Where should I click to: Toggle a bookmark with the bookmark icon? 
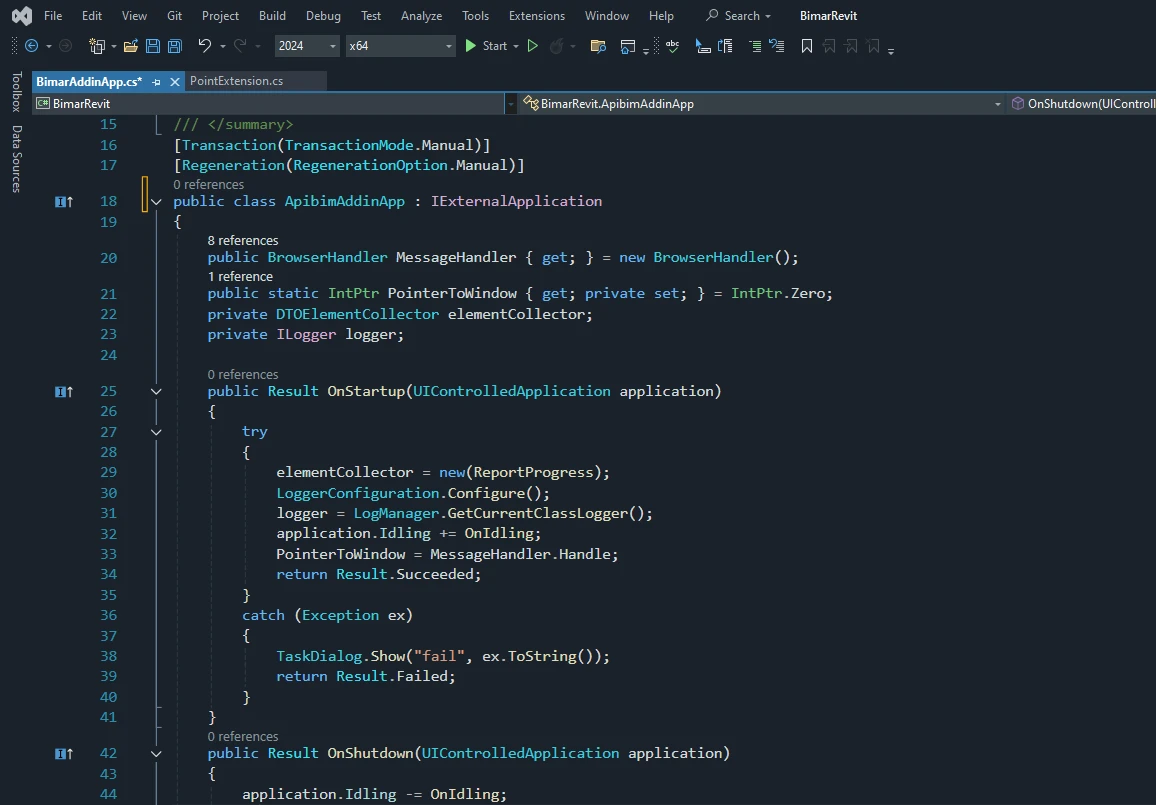click(806, 46)
